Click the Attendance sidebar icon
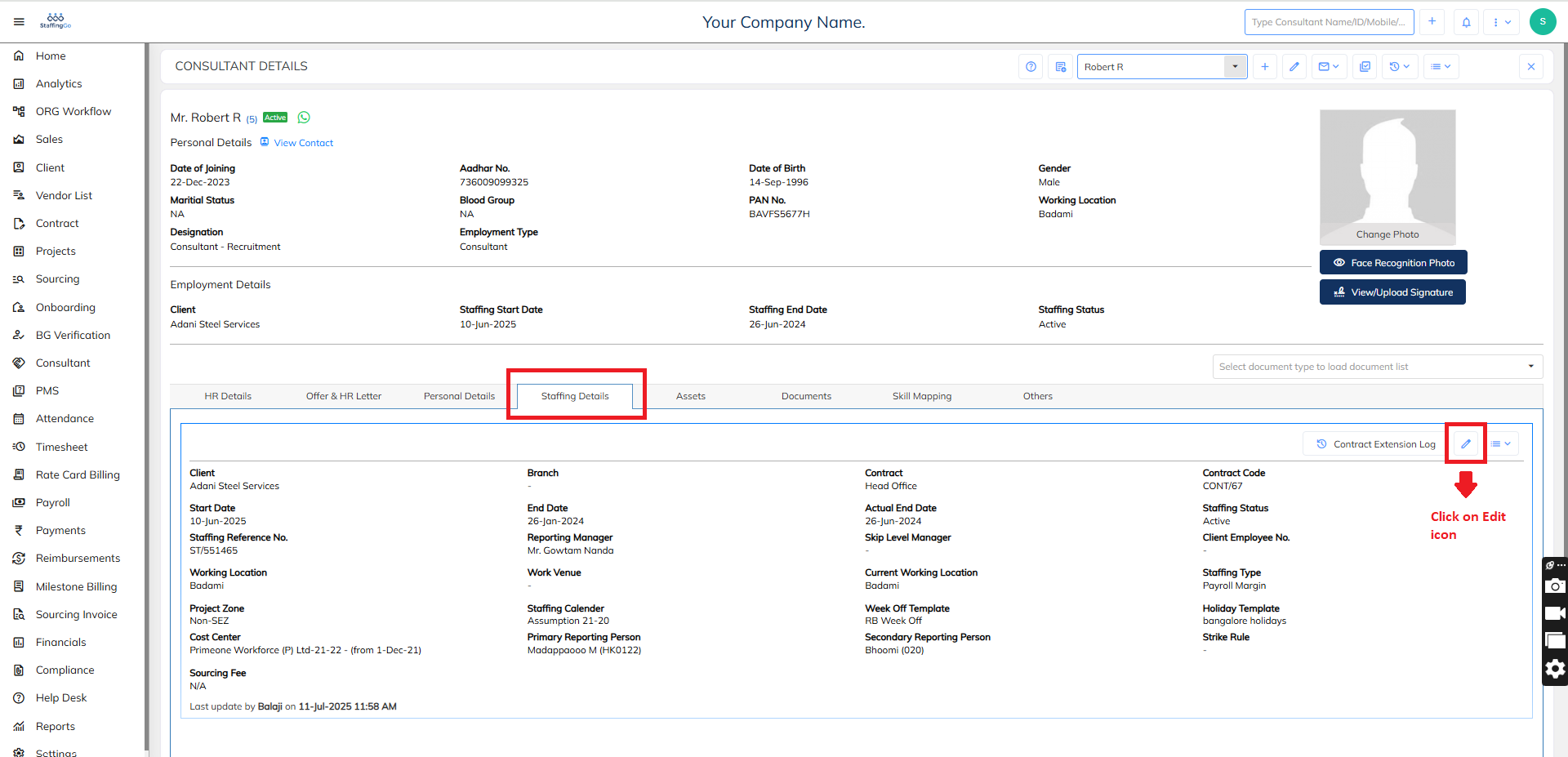Image resolution: width=1568 pixels, height=757 pixels. [x=19, y=419]
